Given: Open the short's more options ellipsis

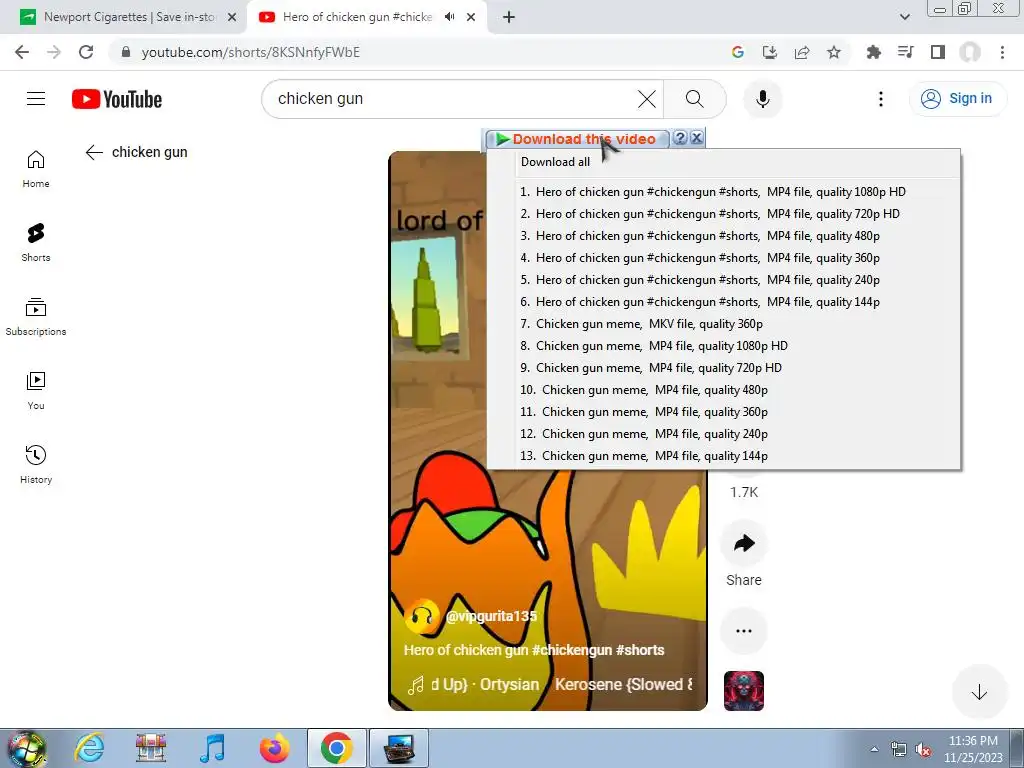Looking at the screenshot, I should pos(744,631).
